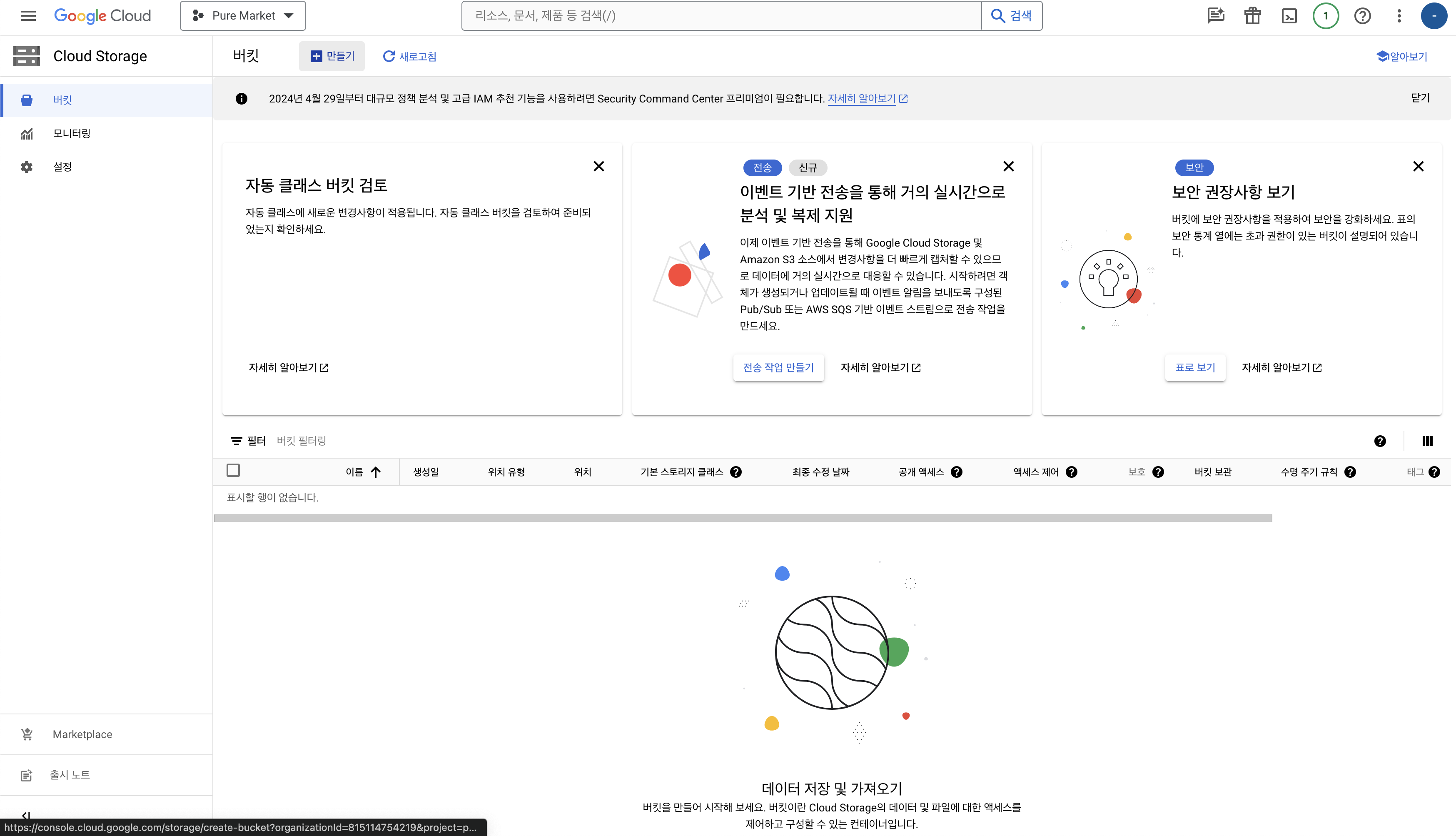
Task: Expand the Pure Market project selector
Action: (x=243, y=15)
